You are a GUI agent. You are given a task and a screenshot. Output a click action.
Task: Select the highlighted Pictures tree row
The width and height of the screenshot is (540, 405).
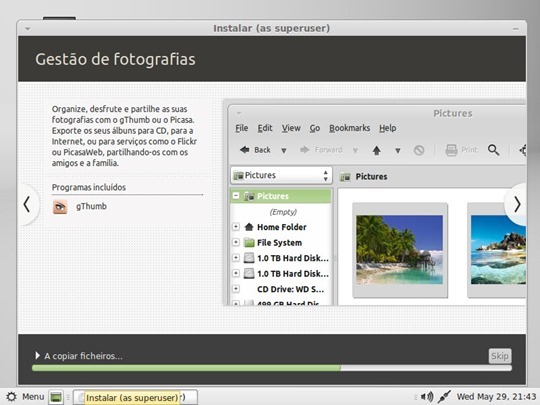click(281, 196)
